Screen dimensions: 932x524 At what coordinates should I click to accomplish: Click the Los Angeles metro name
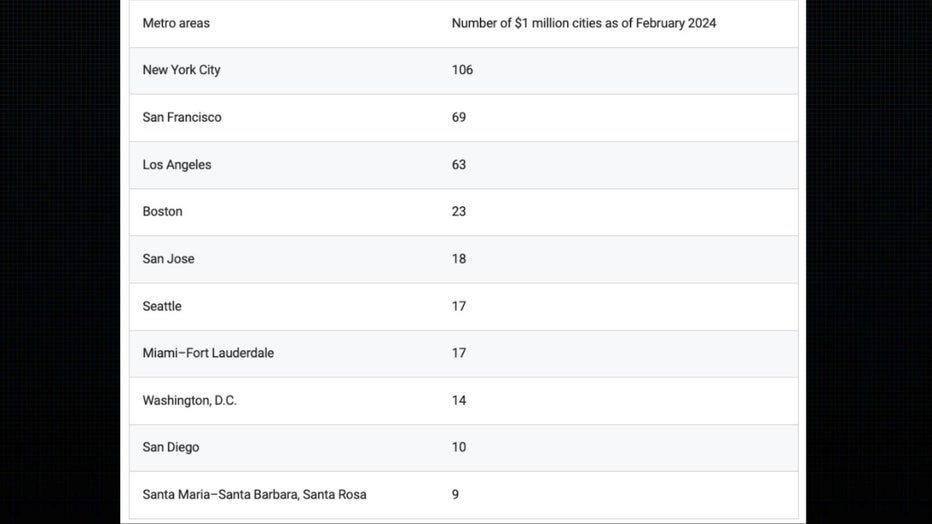pyautogui.click(x=177, y=164)
